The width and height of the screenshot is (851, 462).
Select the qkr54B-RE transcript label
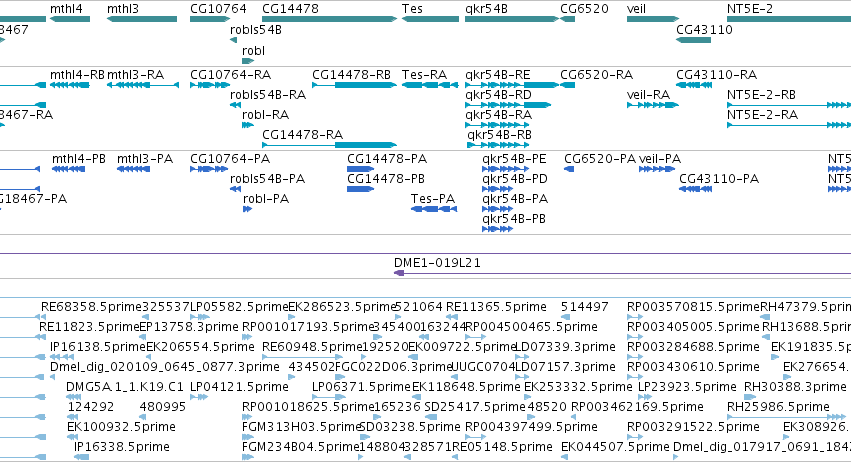point(498,75)
